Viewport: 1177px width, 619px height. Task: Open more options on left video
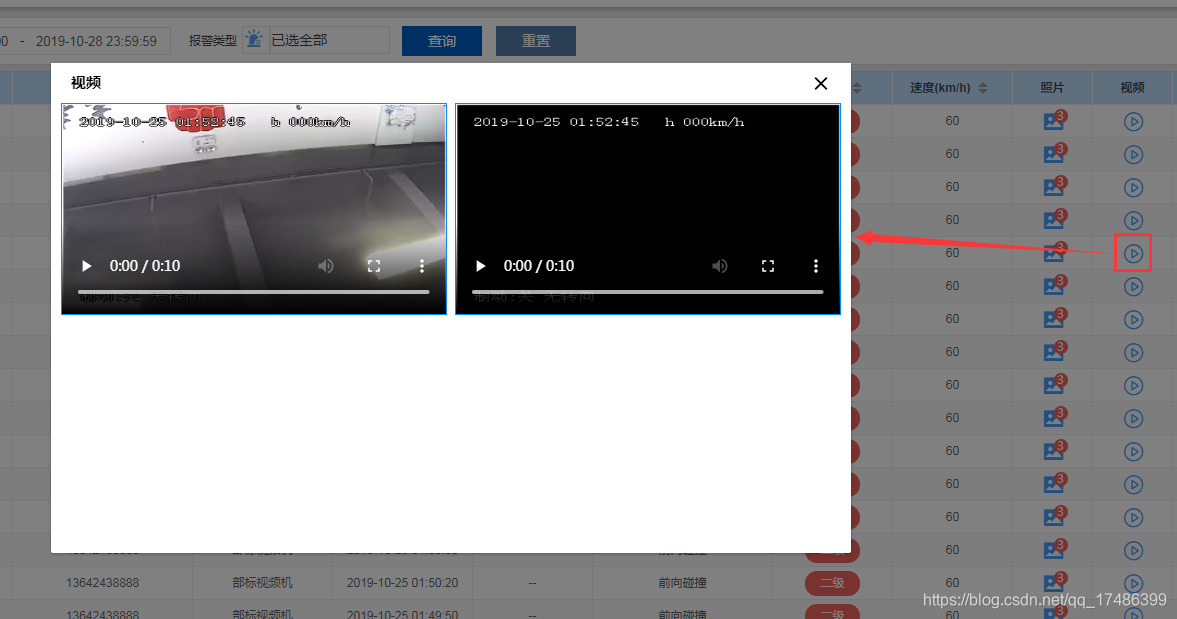[x=422, y=266]
